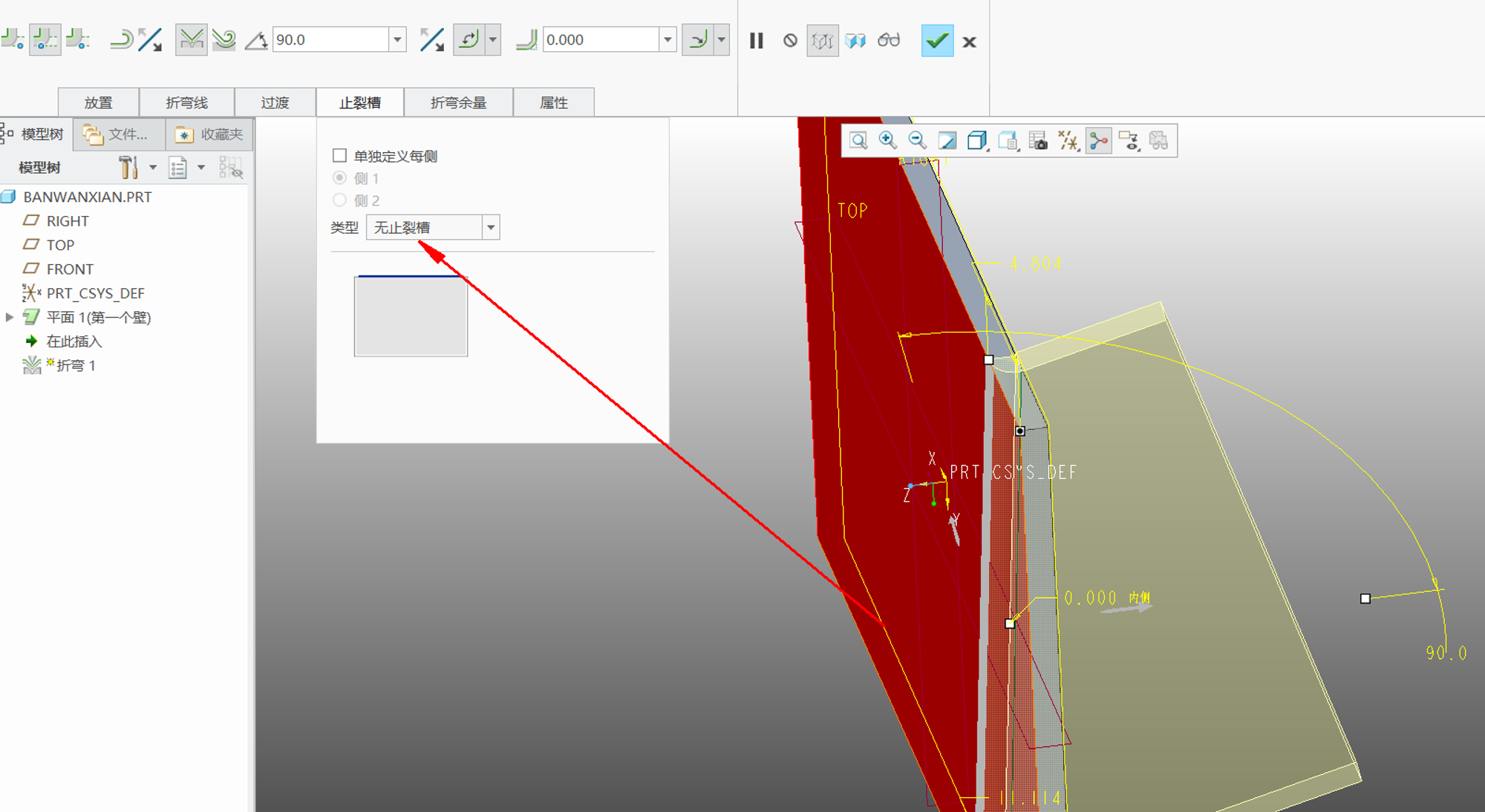Screen dimensions: 1485x812
Task: Select 在此插入 marker in tree
Action: (74, 341)
